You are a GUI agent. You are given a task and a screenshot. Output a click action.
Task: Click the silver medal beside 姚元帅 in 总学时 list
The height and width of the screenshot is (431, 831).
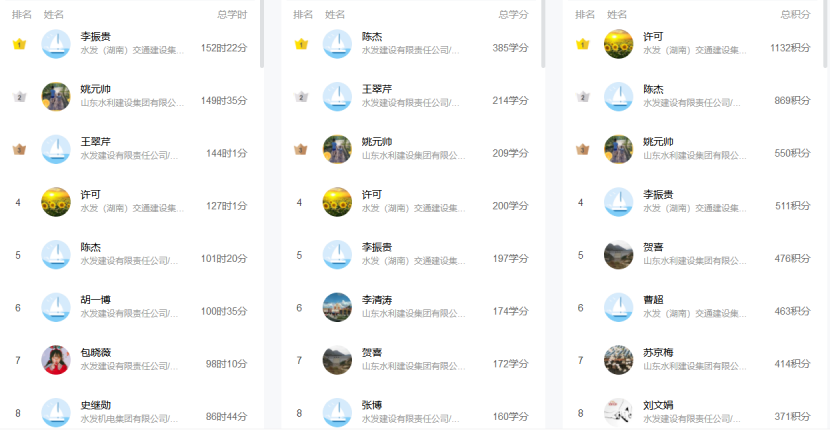click(x=18, y=97)
